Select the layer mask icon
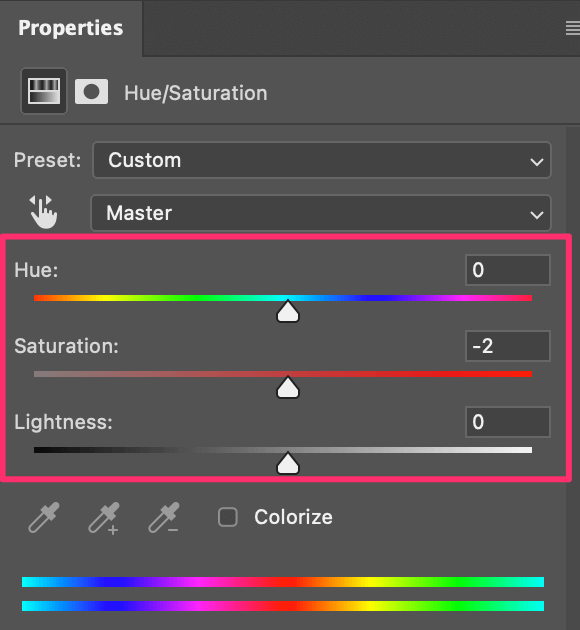580x630 pixels. 91,92
